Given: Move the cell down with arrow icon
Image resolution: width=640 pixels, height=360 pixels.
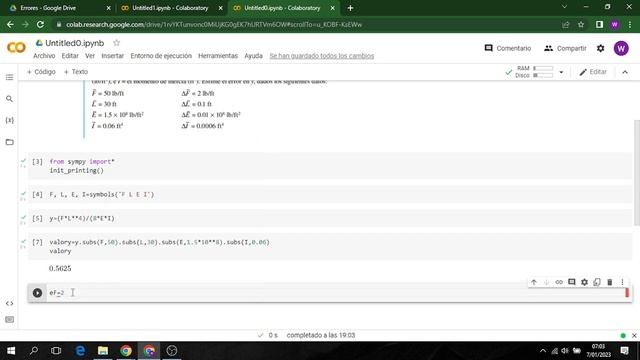Looking at the screenshot, I should pos(546,282).
